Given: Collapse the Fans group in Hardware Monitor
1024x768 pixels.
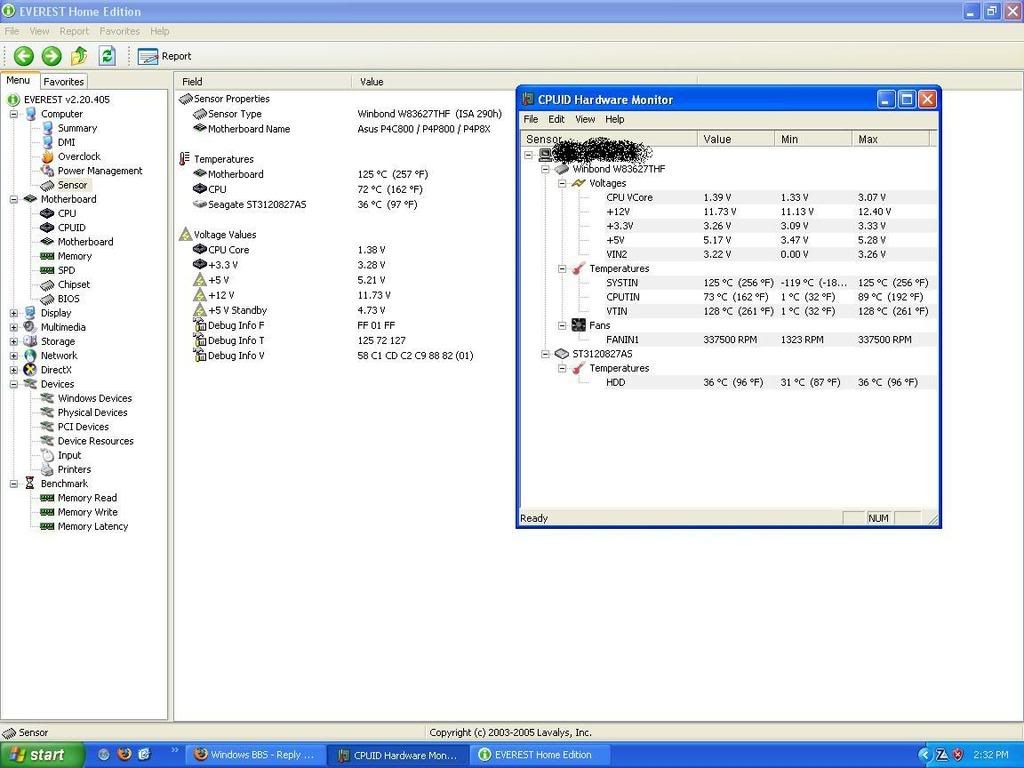Looking at the screenshot, I should point(562,325).
